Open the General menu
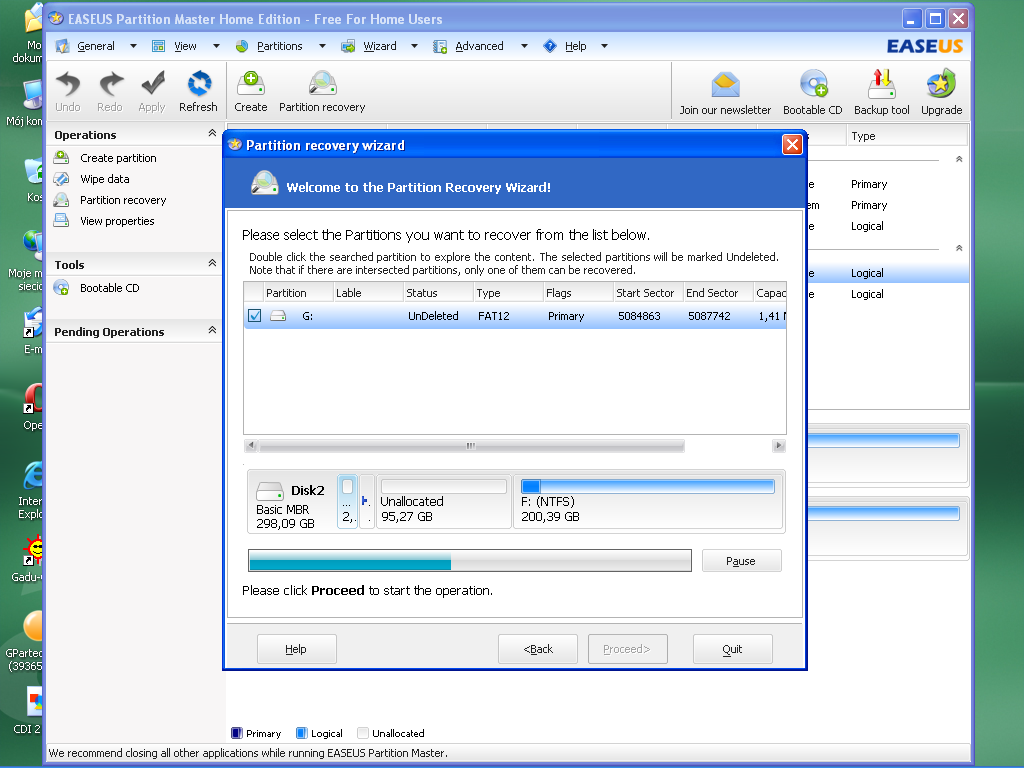The width and height of the screenshot is (1024, 768). point(95,46)
